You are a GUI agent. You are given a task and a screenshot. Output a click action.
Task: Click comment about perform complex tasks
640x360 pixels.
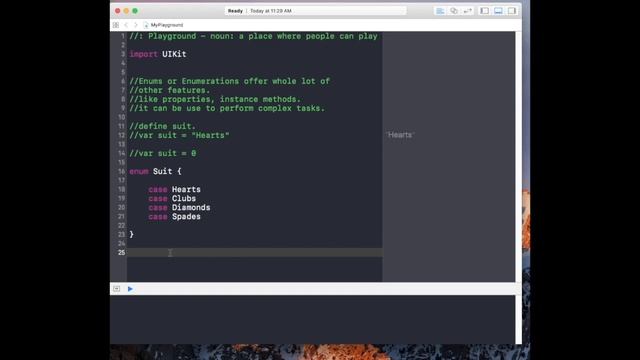[x=227, y=108]
